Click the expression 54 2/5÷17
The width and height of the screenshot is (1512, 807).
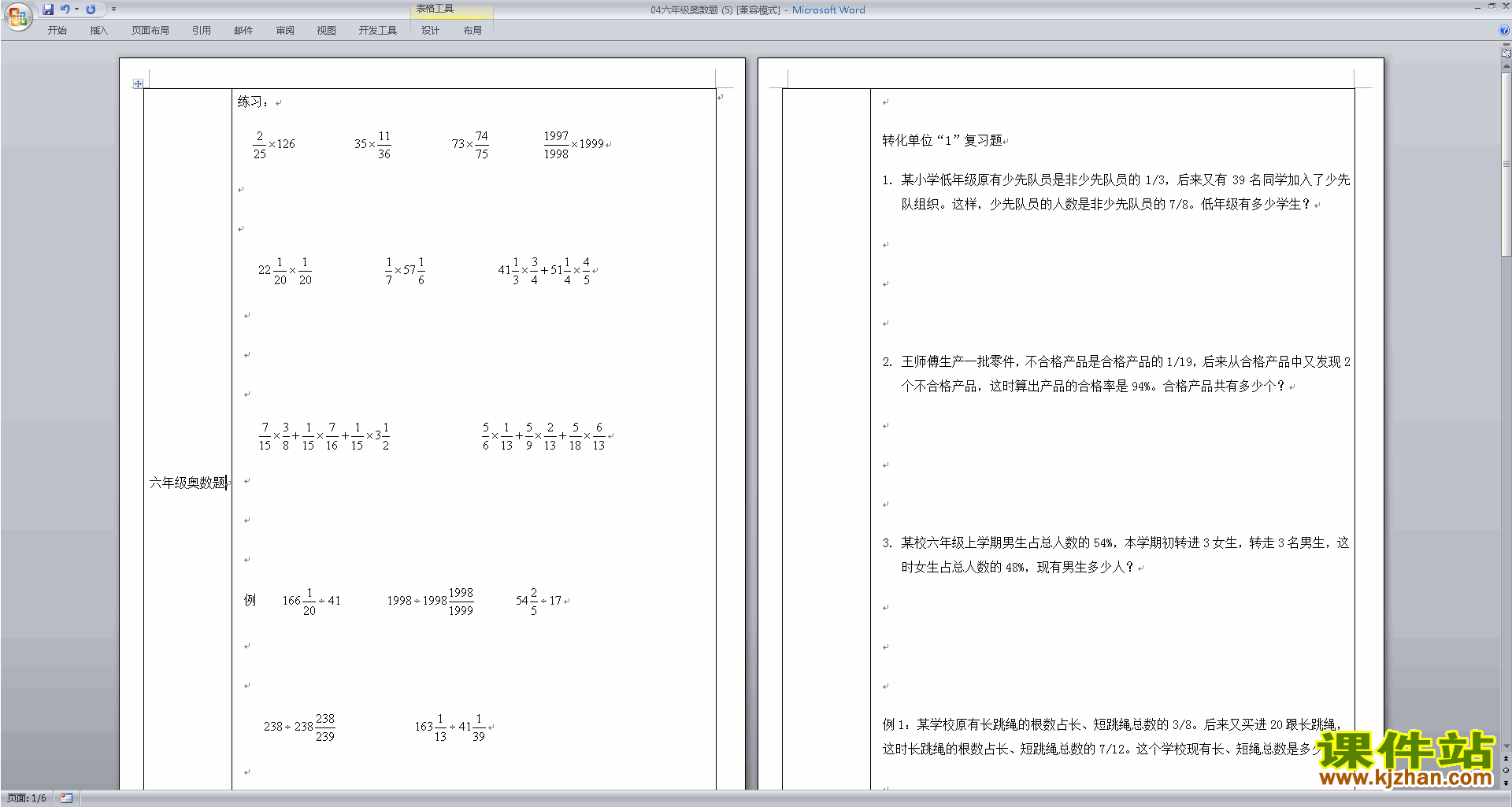(539, 601)
